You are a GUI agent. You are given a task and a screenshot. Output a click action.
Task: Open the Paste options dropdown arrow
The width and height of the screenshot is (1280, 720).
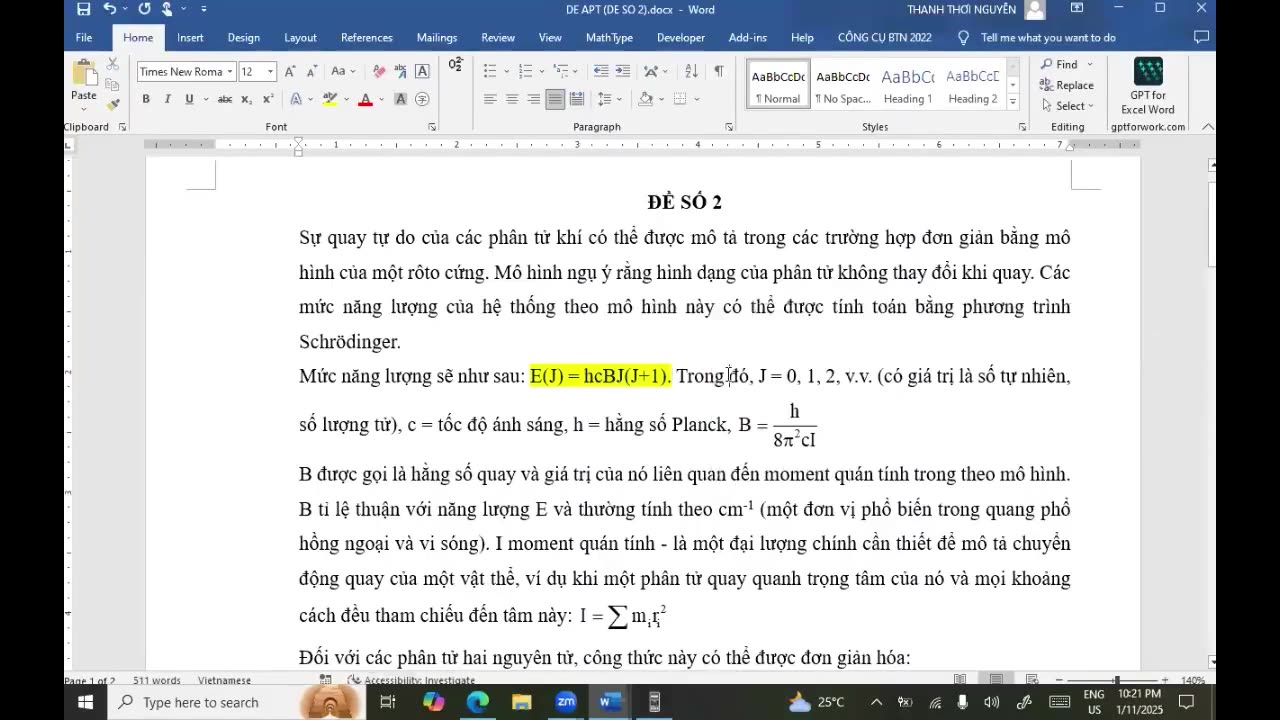click(x=84, y=109)
